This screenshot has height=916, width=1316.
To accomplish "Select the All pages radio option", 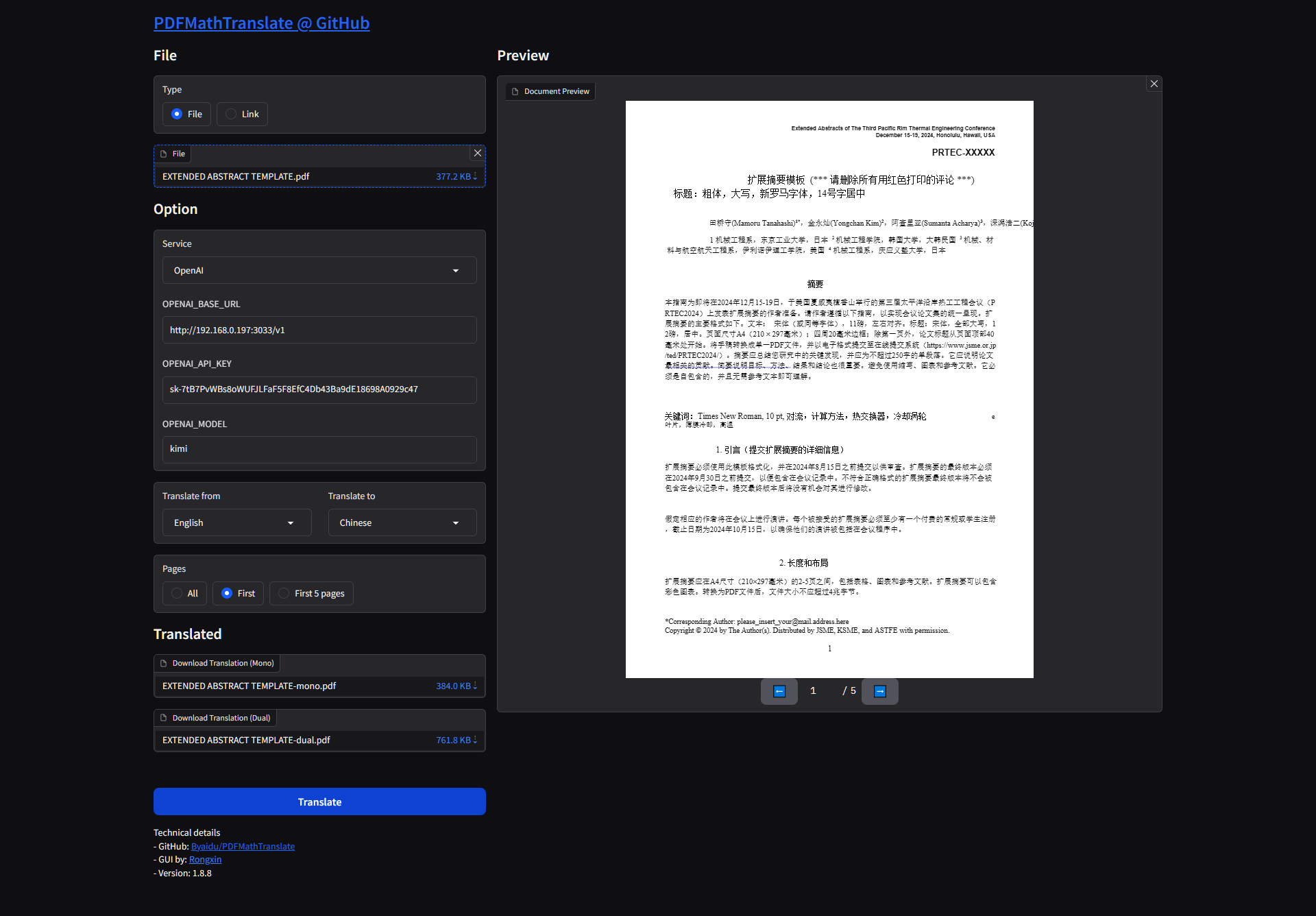I will [178, 593].
